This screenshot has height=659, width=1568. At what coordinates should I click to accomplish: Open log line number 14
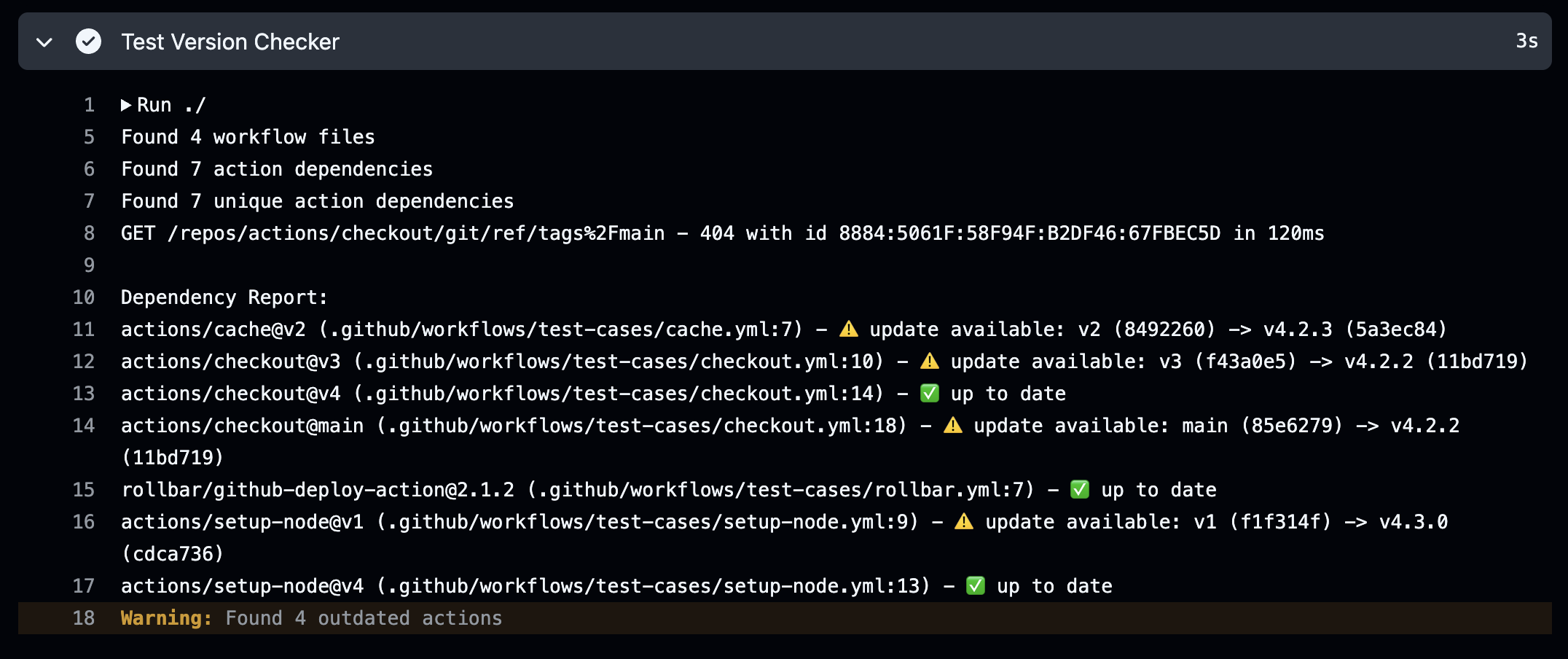[84, 426]
